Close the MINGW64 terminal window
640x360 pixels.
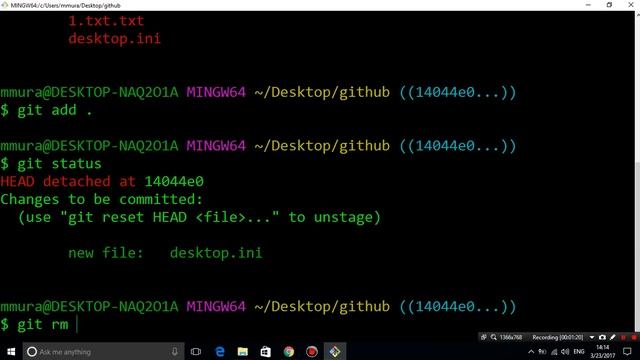[631, 5]
